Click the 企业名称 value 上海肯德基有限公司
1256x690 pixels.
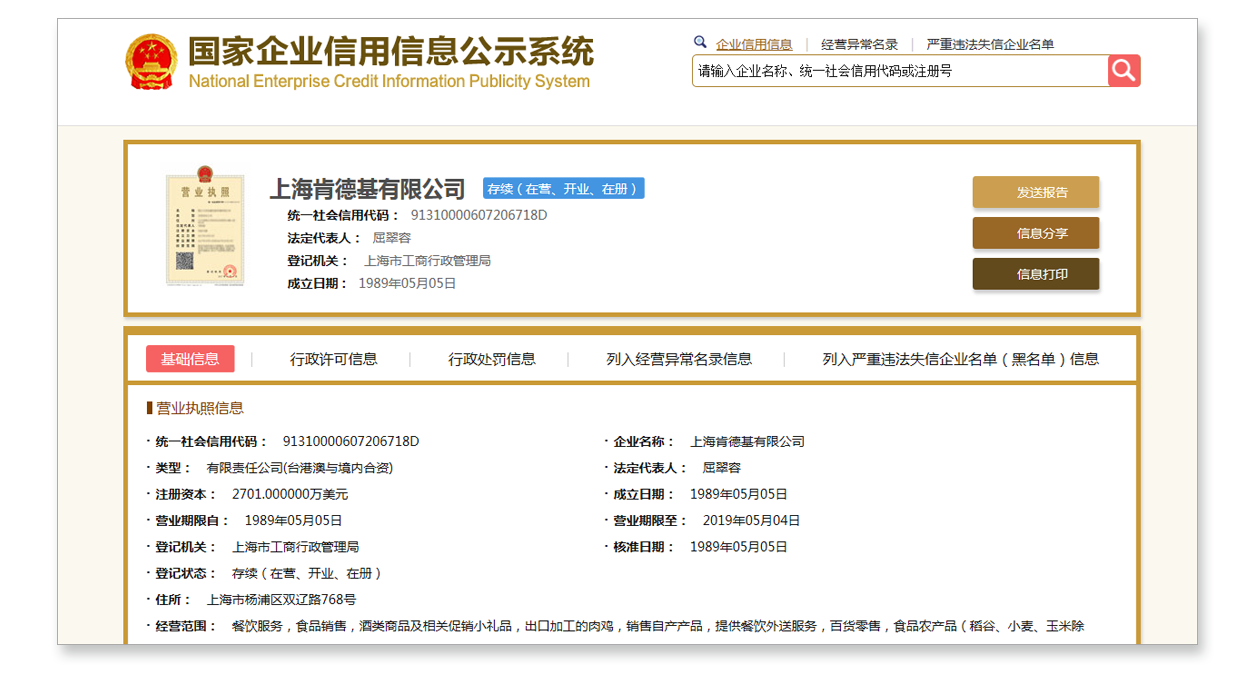point(747,441)
